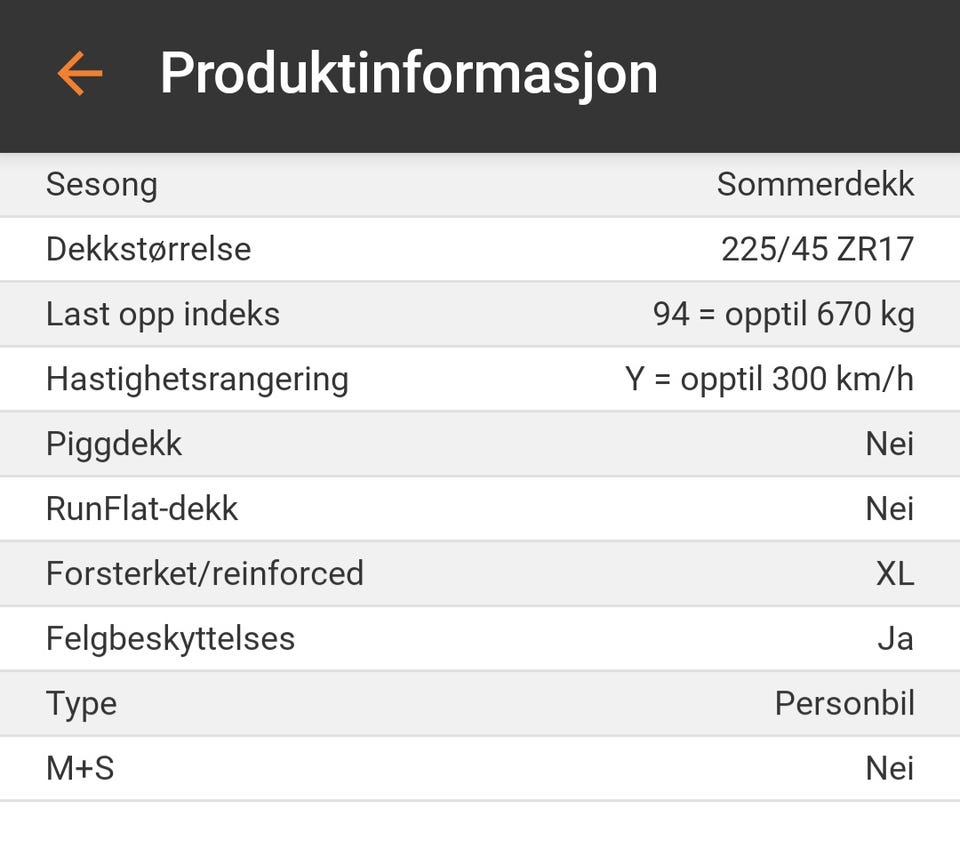Screen dimensions: 960x864
Task: Select the Hastighetsrangering row label
Action: coord(197,379)
